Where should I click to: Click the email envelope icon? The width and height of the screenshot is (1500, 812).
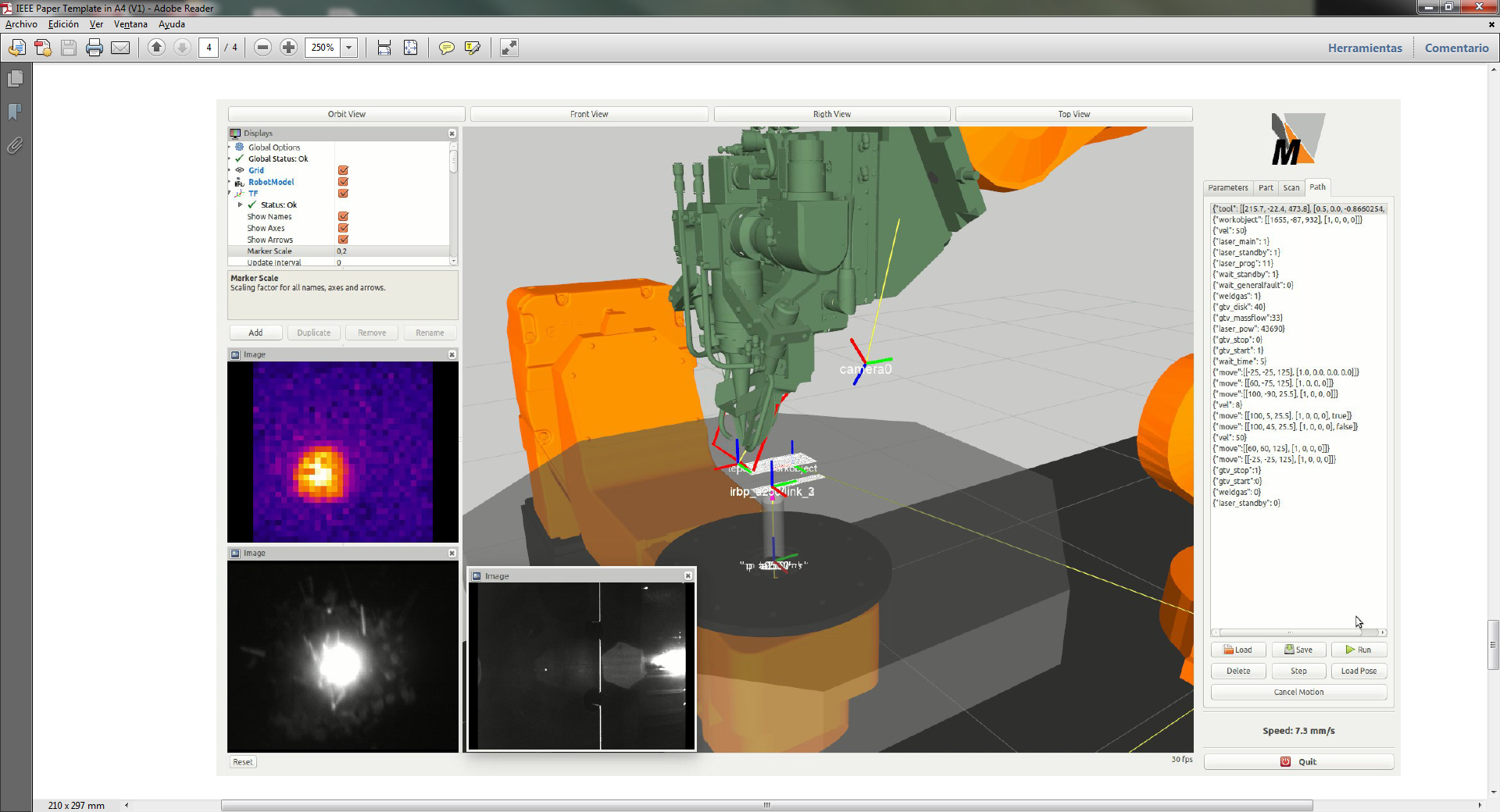point(120,48)
